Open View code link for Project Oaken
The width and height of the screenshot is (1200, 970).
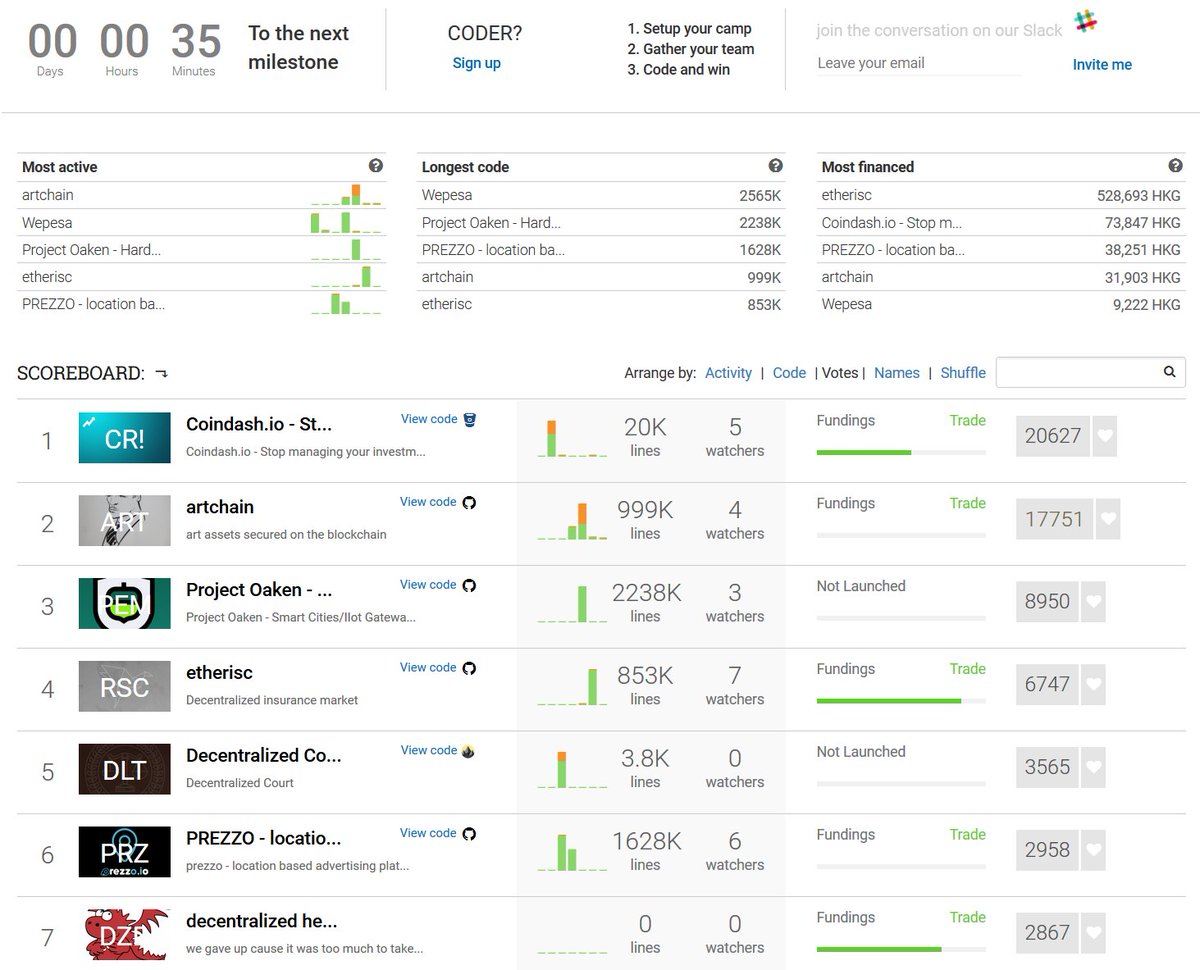428,585
